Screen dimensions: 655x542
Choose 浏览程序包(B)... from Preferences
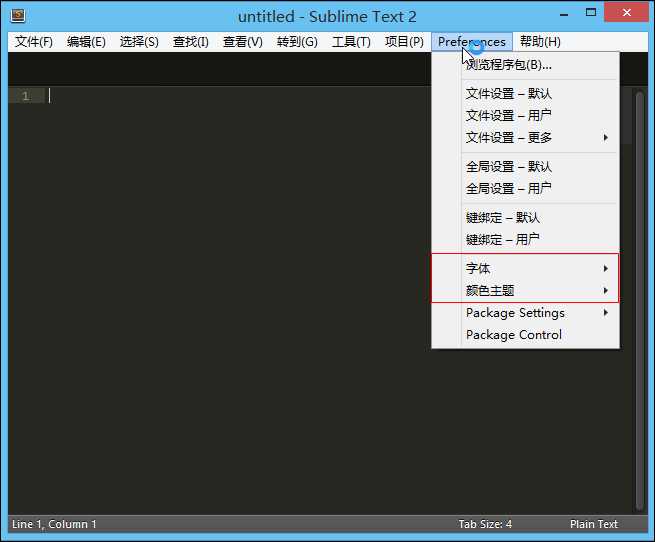[526, 65]
